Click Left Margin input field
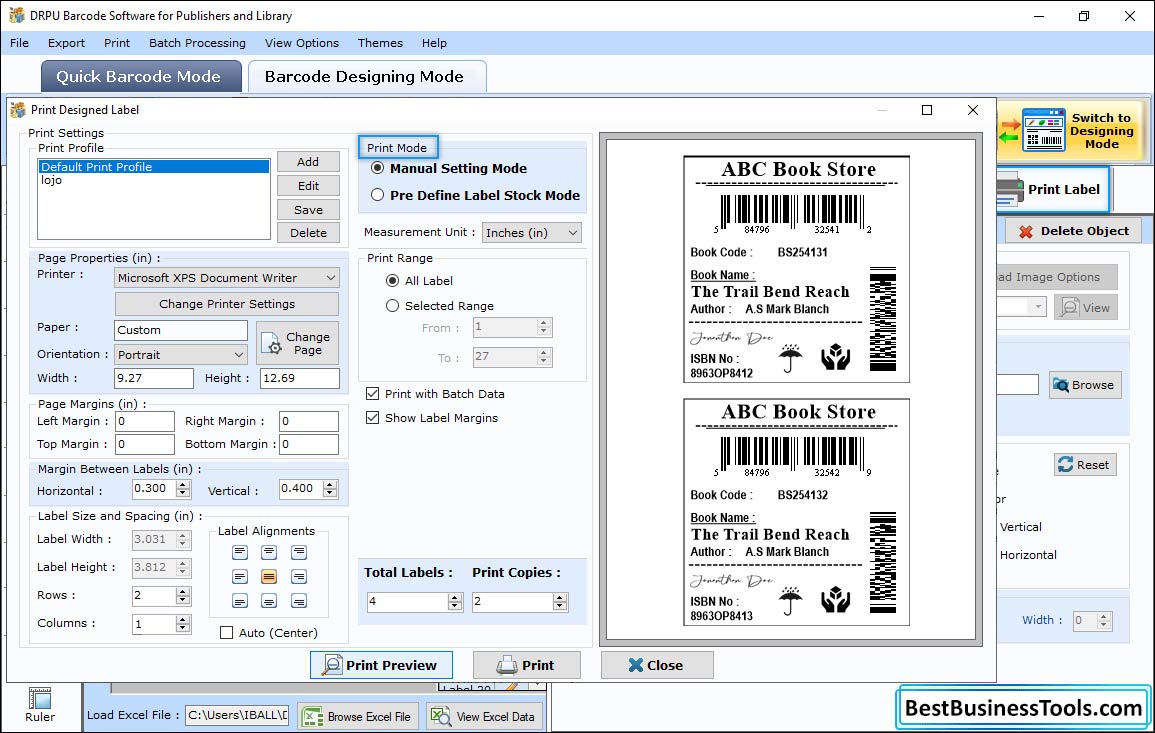This screenshot has height=733, width=1155. point(144,421)
